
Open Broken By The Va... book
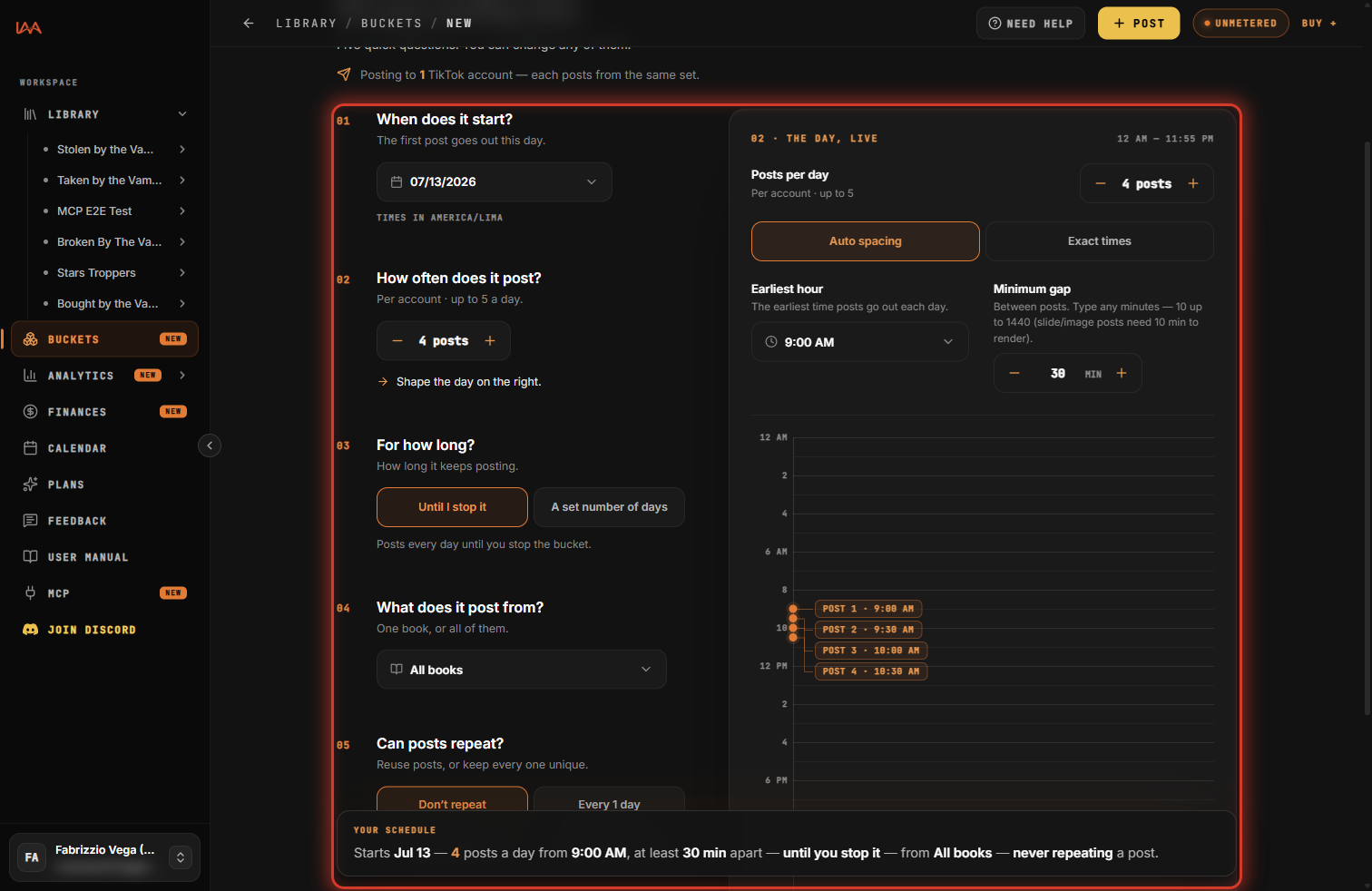point(110,242)
